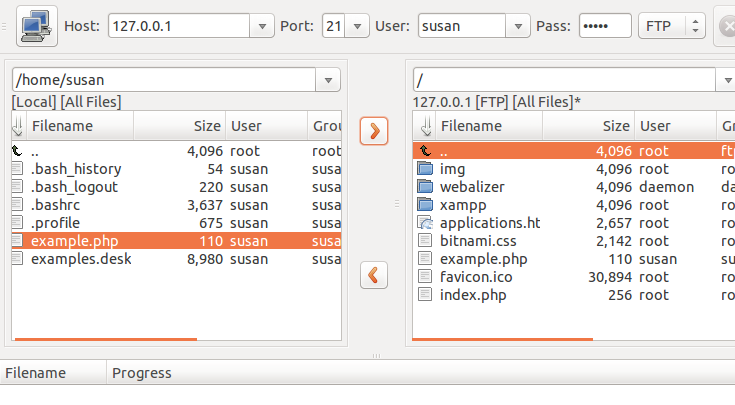The height and width of the screenshot is (405, 735).
Task: Click the Pass password field
Action: pyautogui.click(x=604, y=26)
